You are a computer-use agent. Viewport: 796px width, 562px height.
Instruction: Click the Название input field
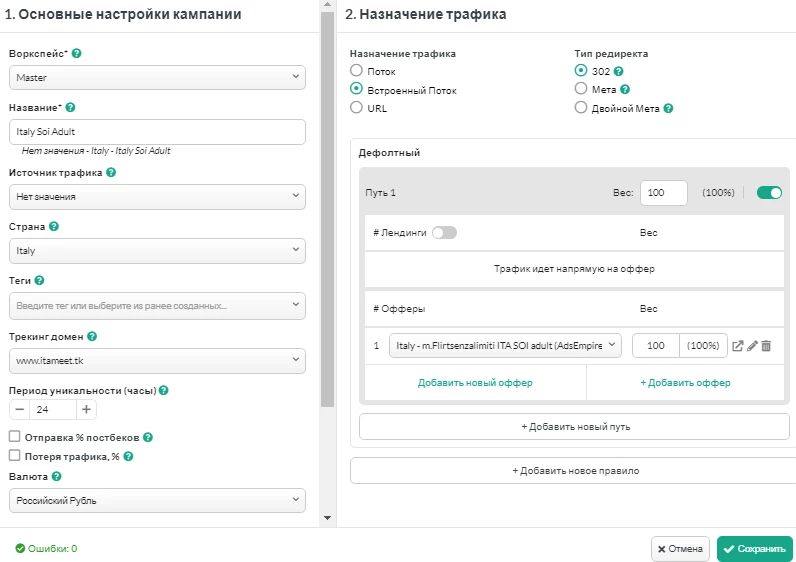click(x=157, y=132)
